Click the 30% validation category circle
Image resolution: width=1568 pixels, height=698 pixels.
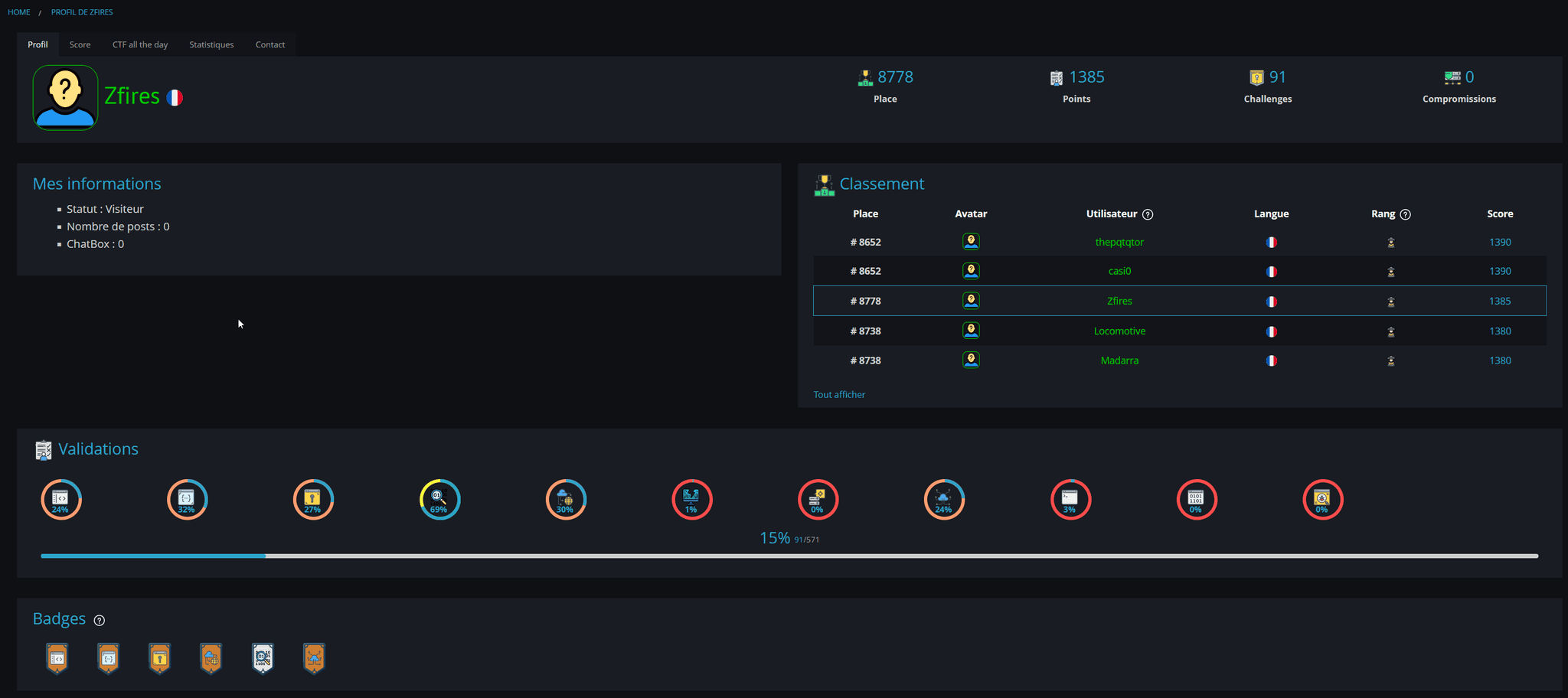click(566, 500)
